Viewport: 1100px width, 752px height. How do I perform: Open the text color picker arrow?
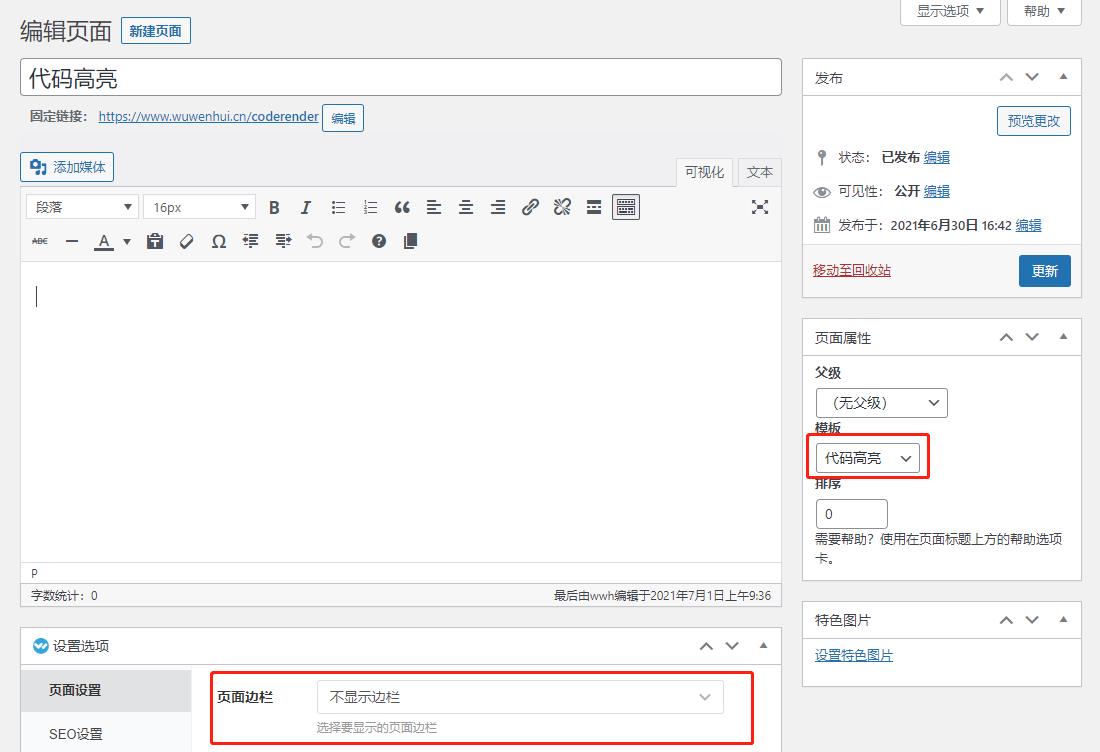point(127,241)
